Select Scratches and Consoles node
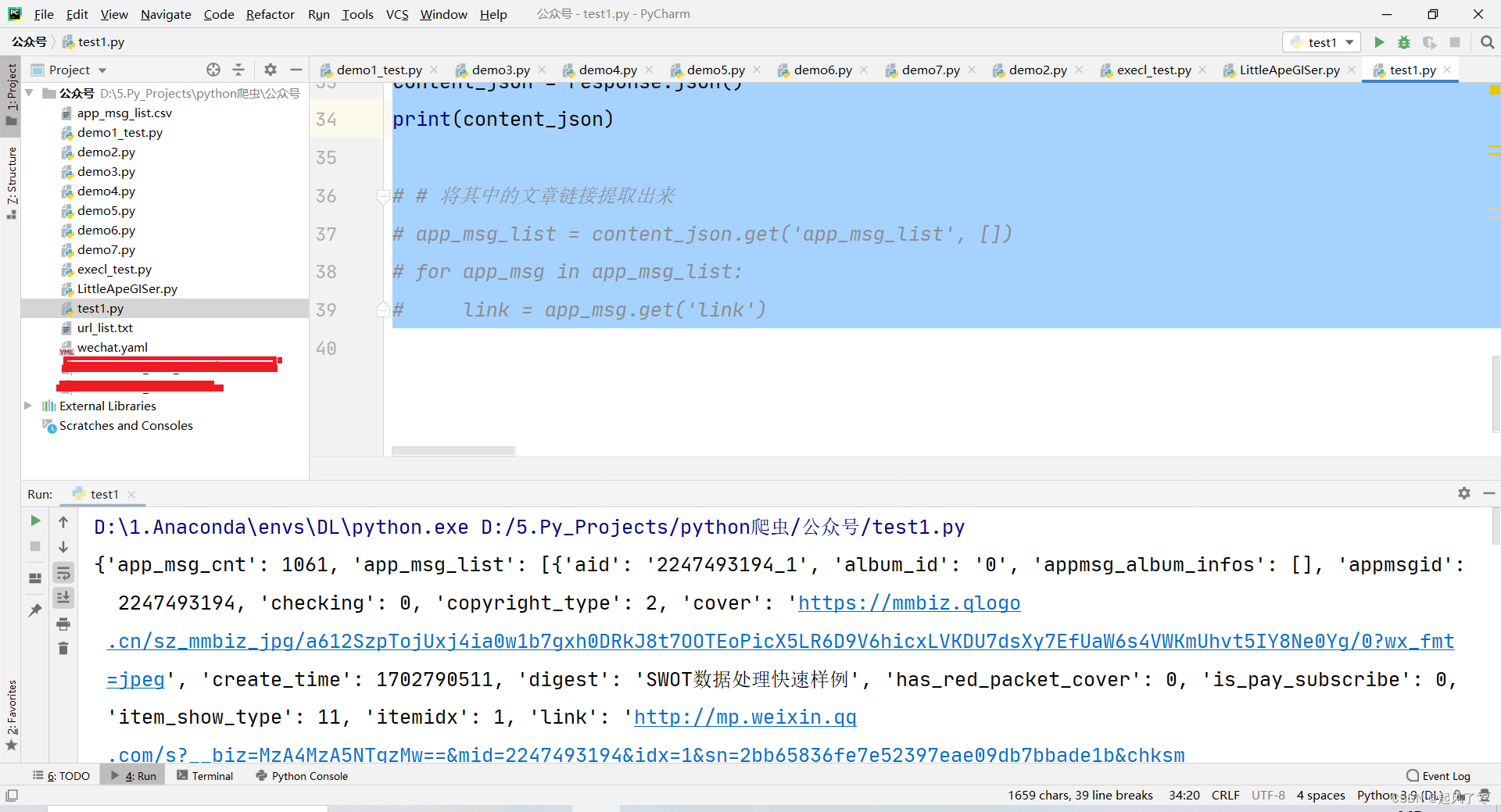This screenshot has height=812, width=1501. coord(126,425)
